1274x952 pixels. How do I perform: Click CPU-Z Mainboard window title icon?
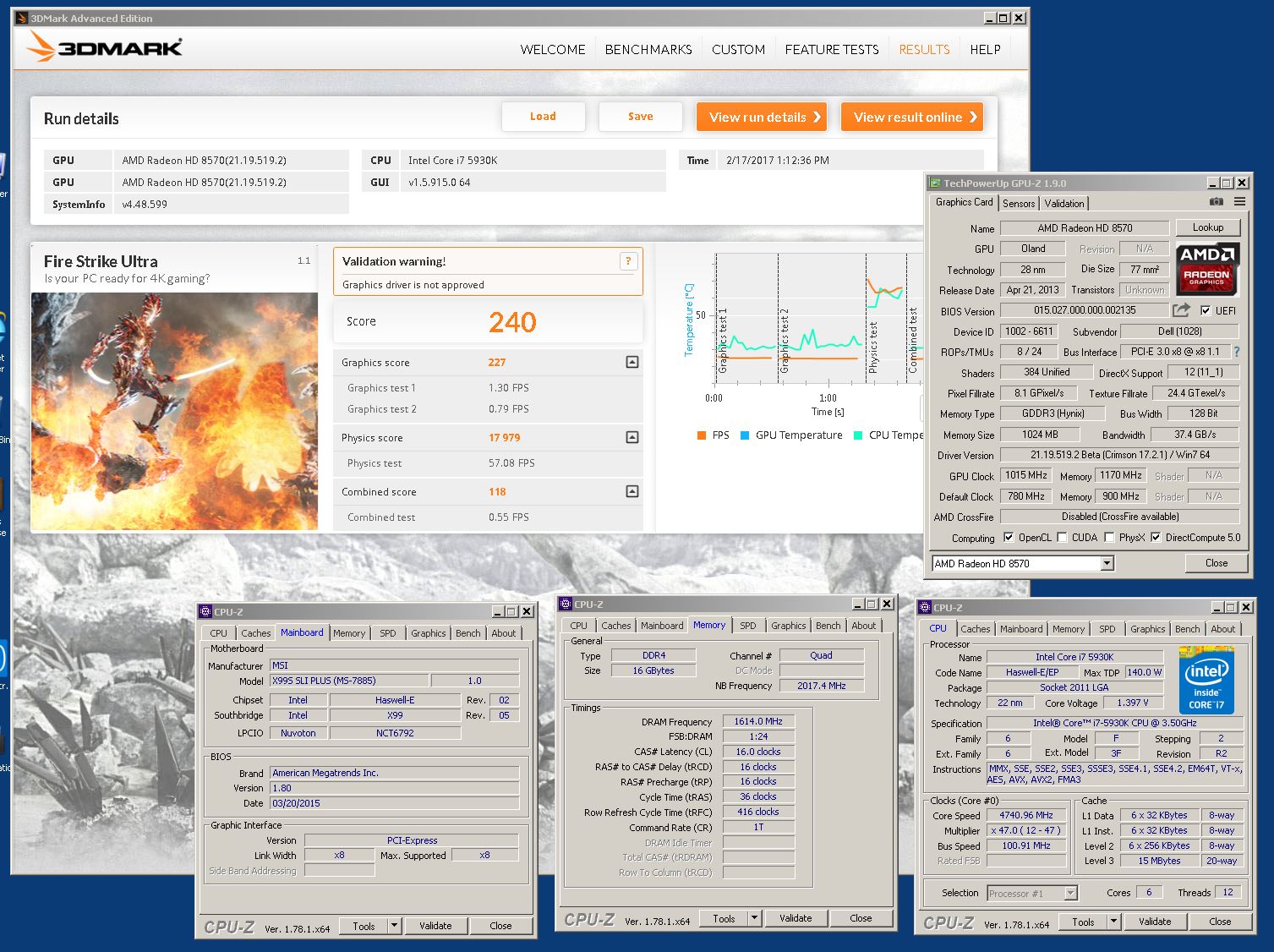205,611
